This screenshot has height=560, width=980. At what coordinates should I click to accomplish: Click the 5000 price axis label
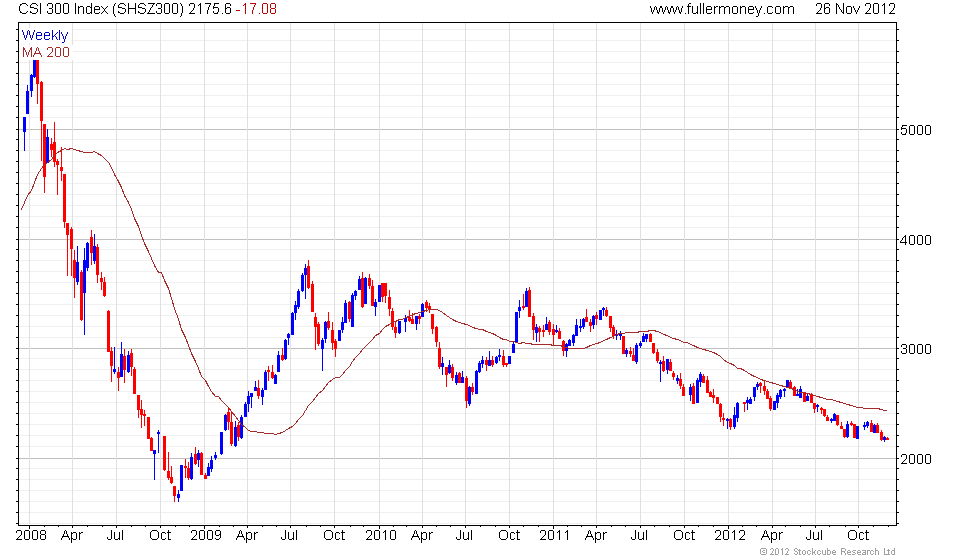tap(916, 130)
